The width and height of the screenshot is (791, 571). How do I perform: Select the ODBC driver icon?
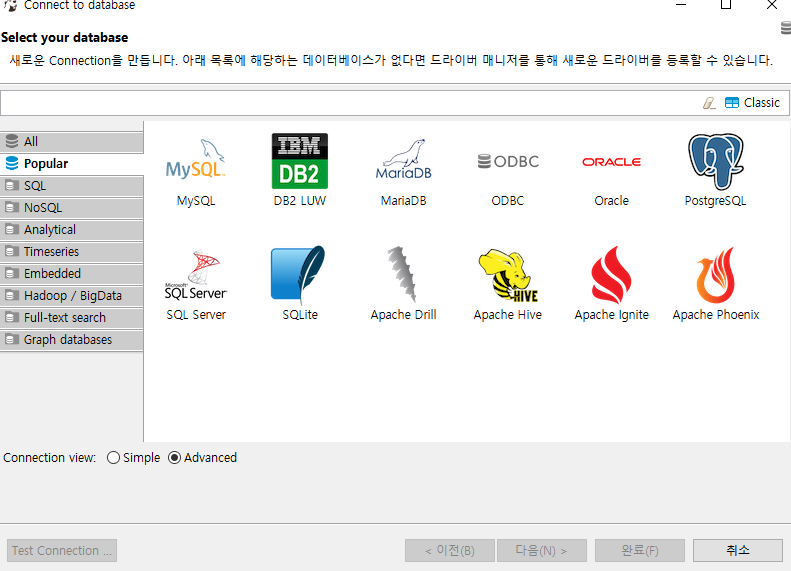[x=508, y=161]
